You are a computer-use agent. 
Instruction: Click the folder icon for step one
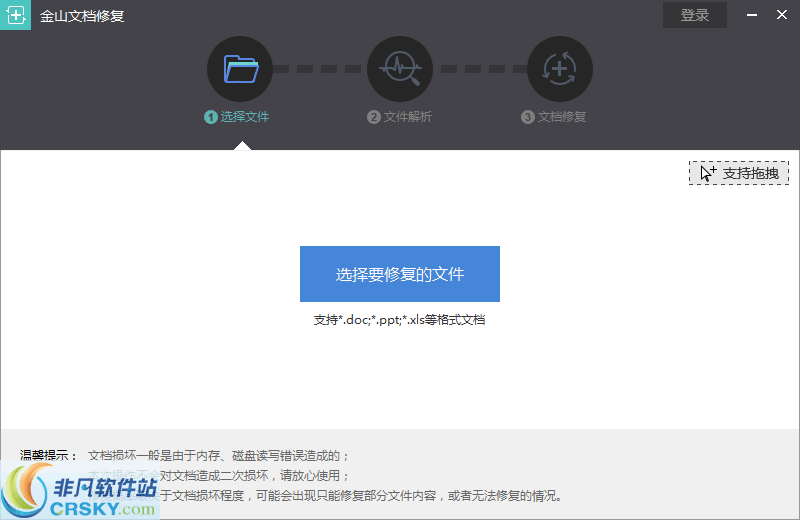(x=240, y=69)
